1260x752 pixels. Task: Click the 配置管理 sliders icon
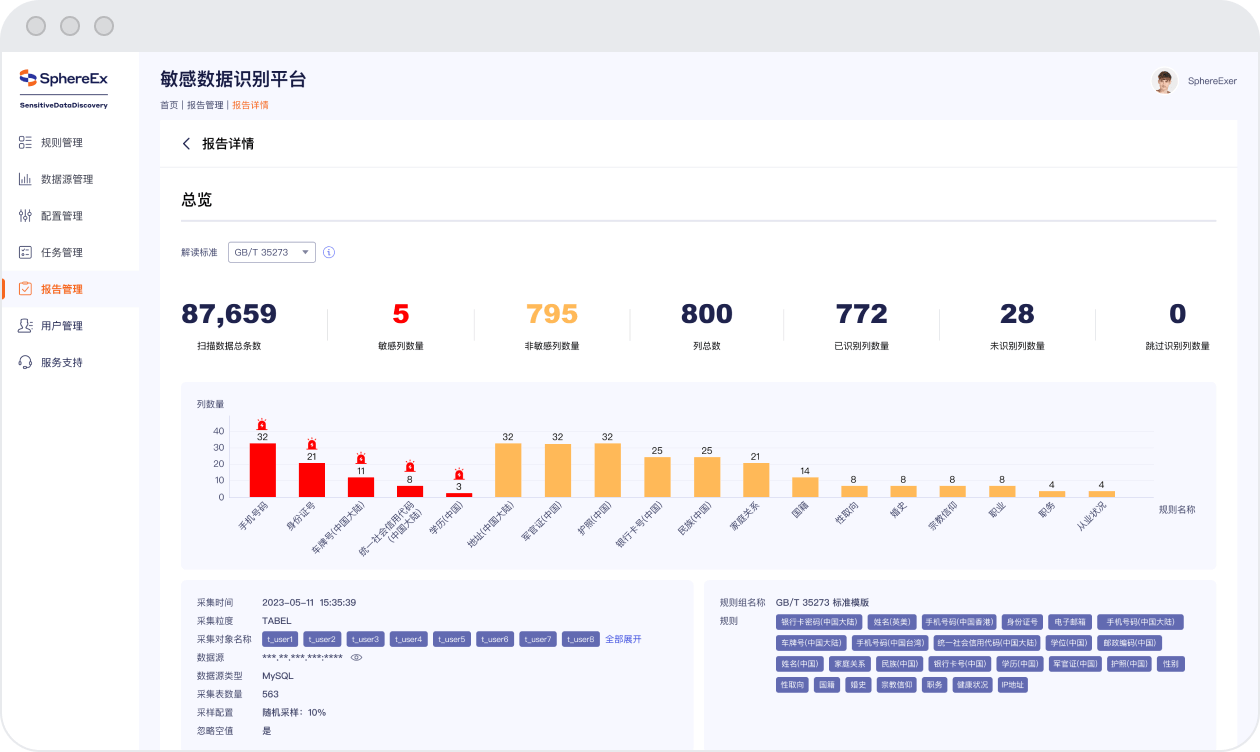coord(26,216)
